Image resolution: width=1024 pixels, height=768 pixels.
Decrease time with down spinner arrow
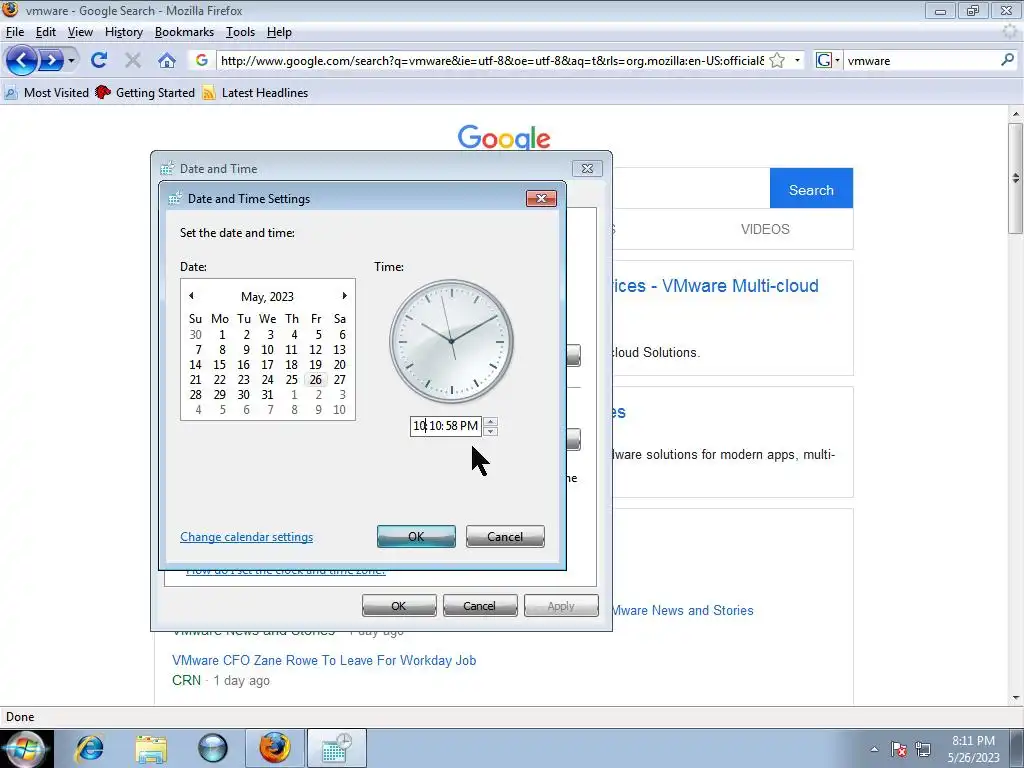pyautogui.click(x=490, y=431)
